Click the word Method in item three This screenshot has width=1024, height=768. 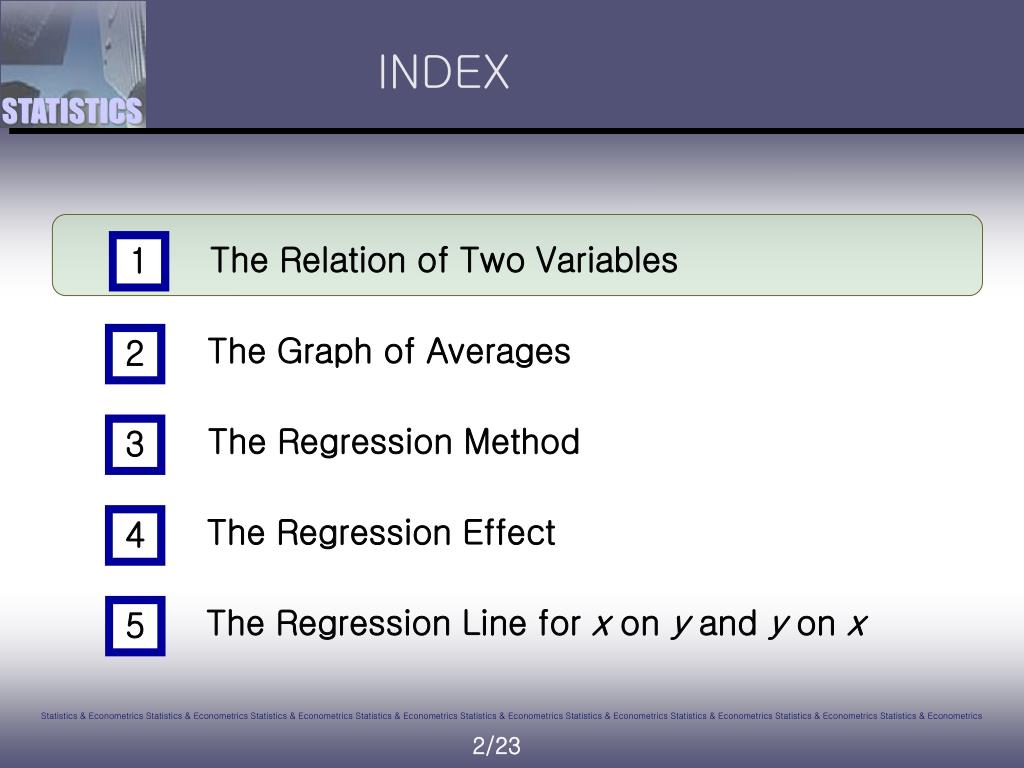pos(521,442)
